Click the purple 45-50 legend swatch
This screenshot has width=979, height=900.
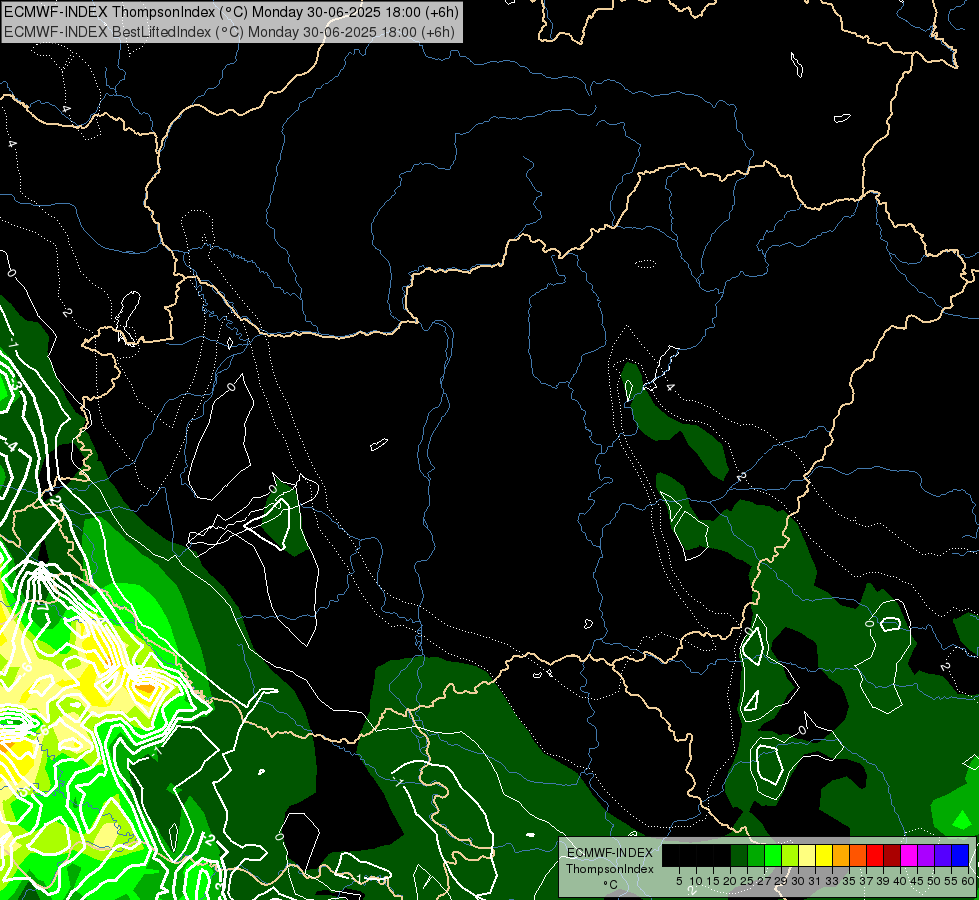927,855
